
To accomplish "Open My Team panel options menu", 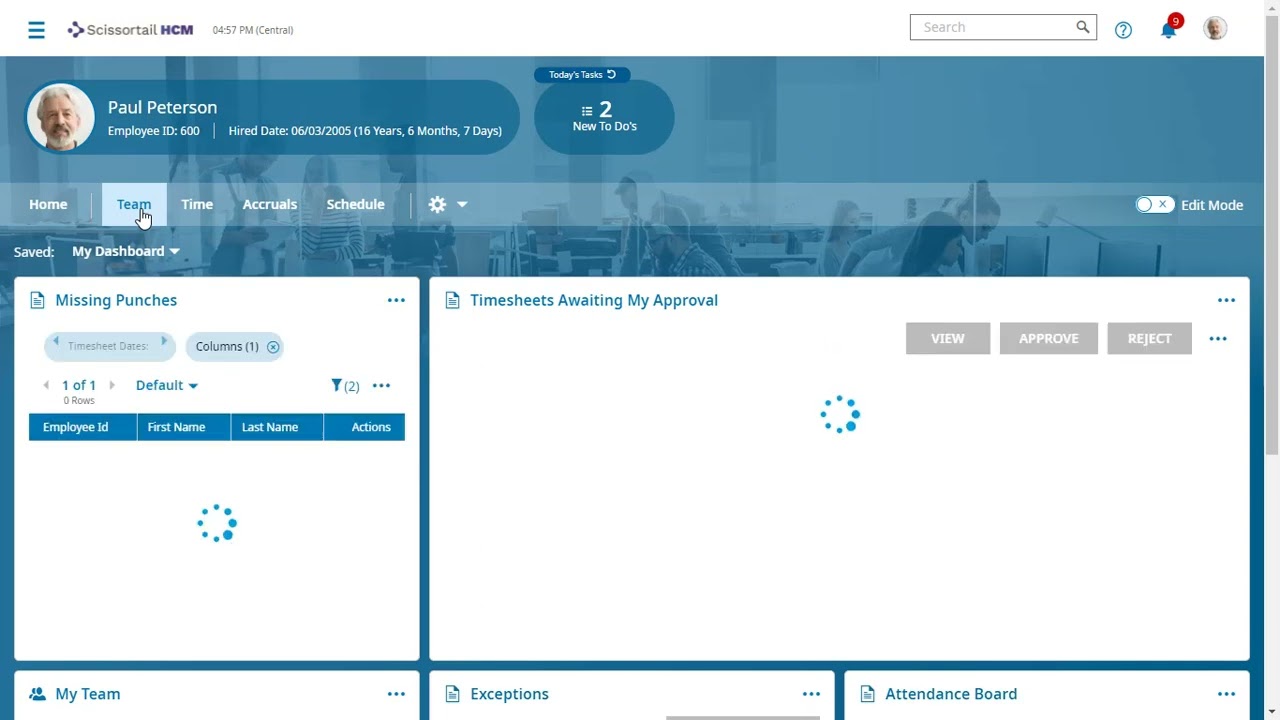I will (x=396, y=694).
